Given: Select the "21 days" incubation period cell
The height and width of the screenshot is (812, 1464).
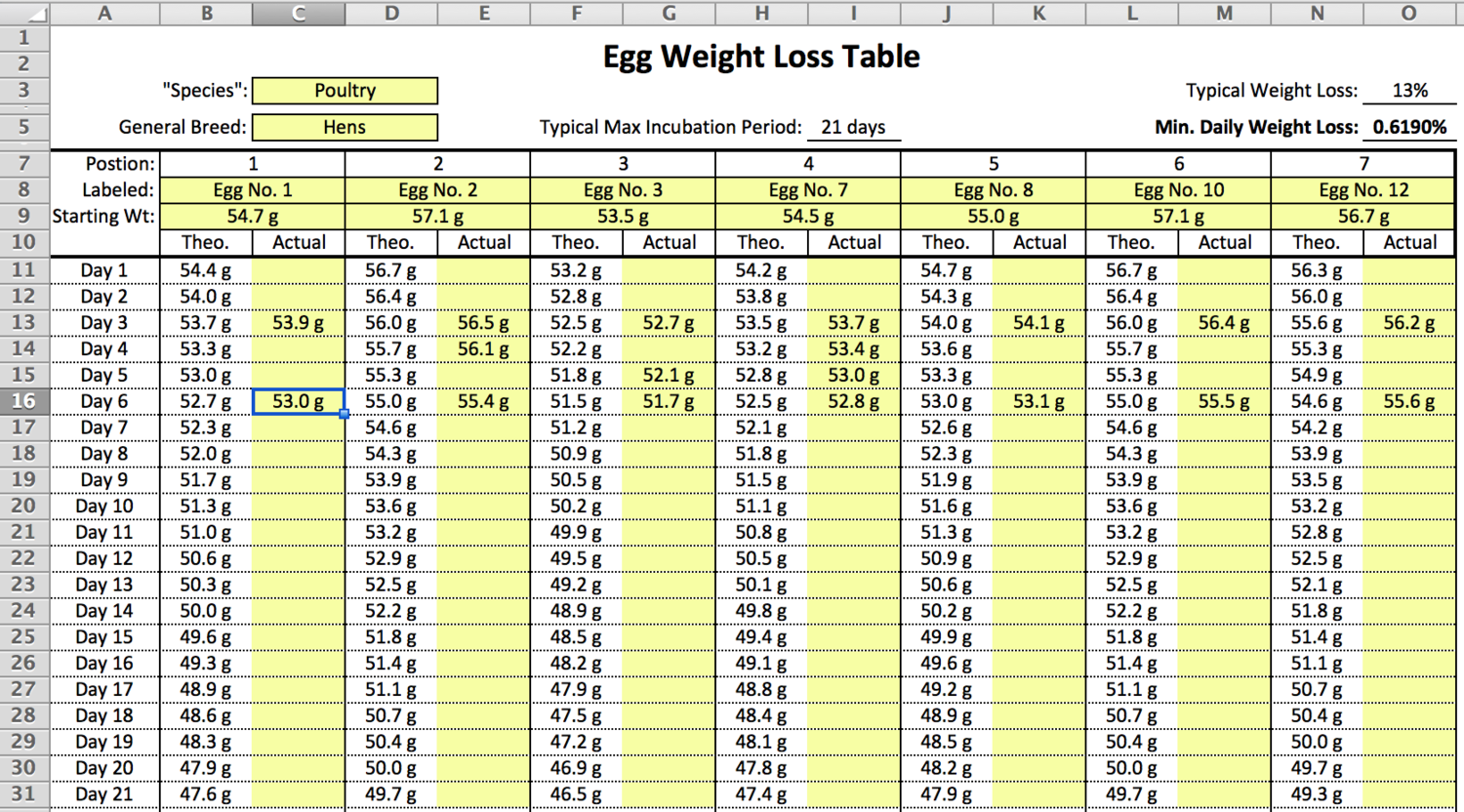Looking at the screenshot, I should 853,128.
